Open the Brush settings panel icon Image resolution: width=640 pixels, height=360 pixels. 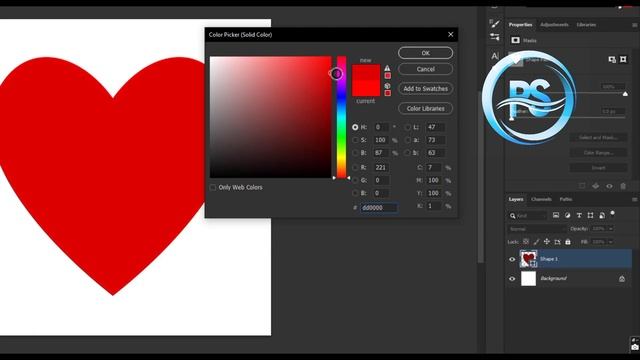(494, 23)
